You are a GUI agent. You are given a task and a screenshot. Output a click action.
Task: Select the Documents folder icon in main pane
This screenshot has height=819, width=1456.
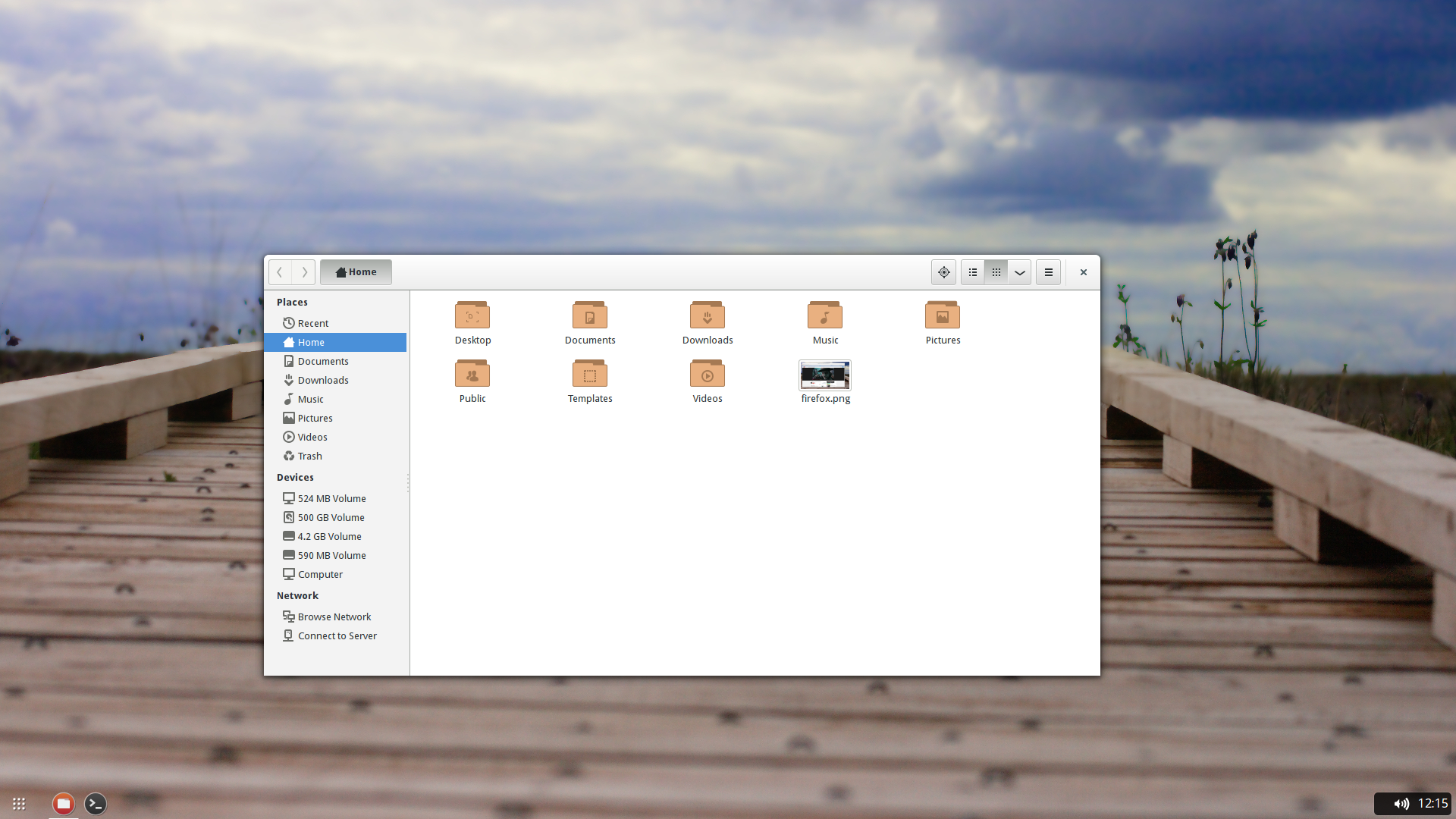[x=590, y=315]
